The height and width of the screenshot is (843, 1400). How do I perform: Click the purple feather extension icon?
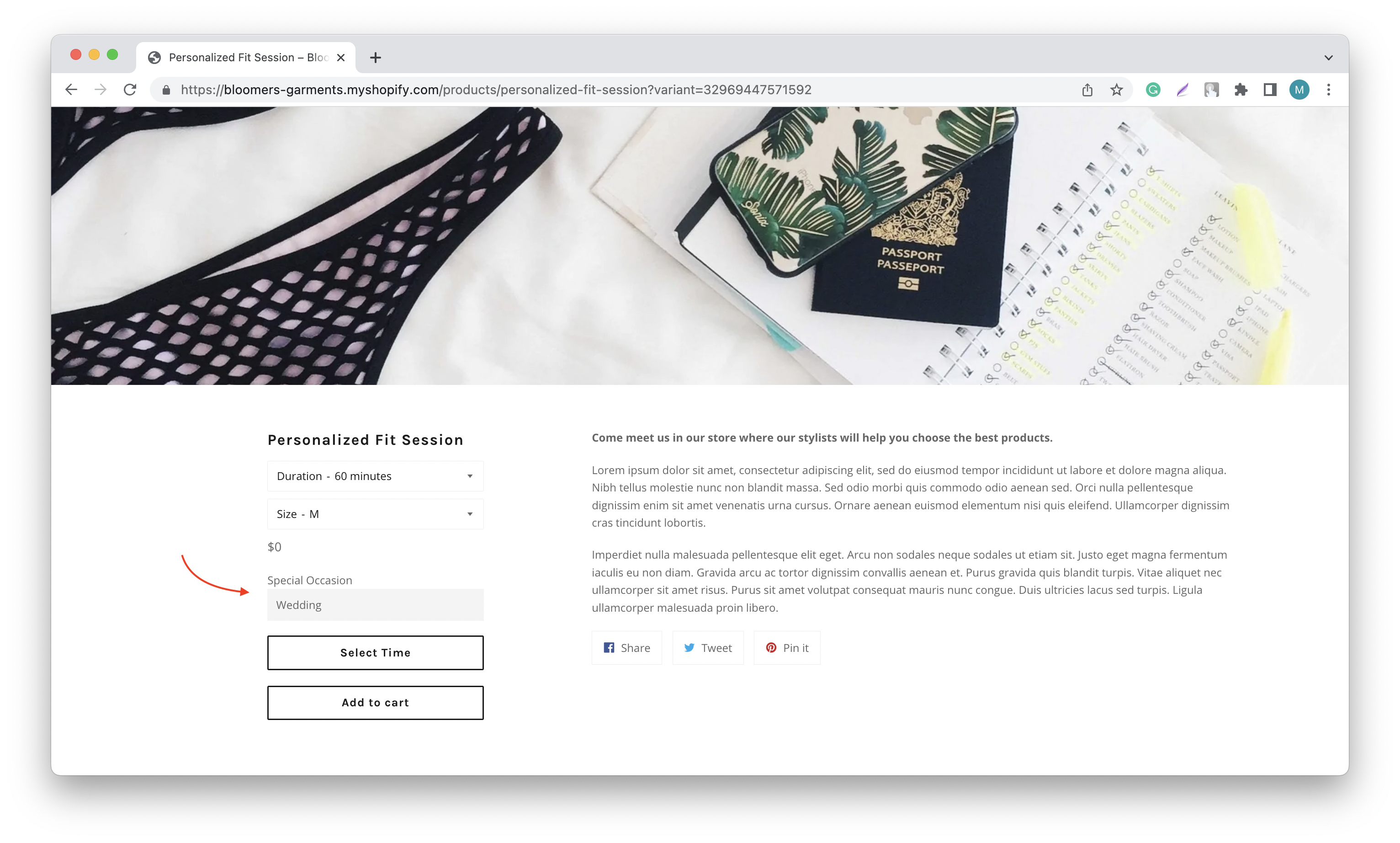click(x=1182, y=90)
